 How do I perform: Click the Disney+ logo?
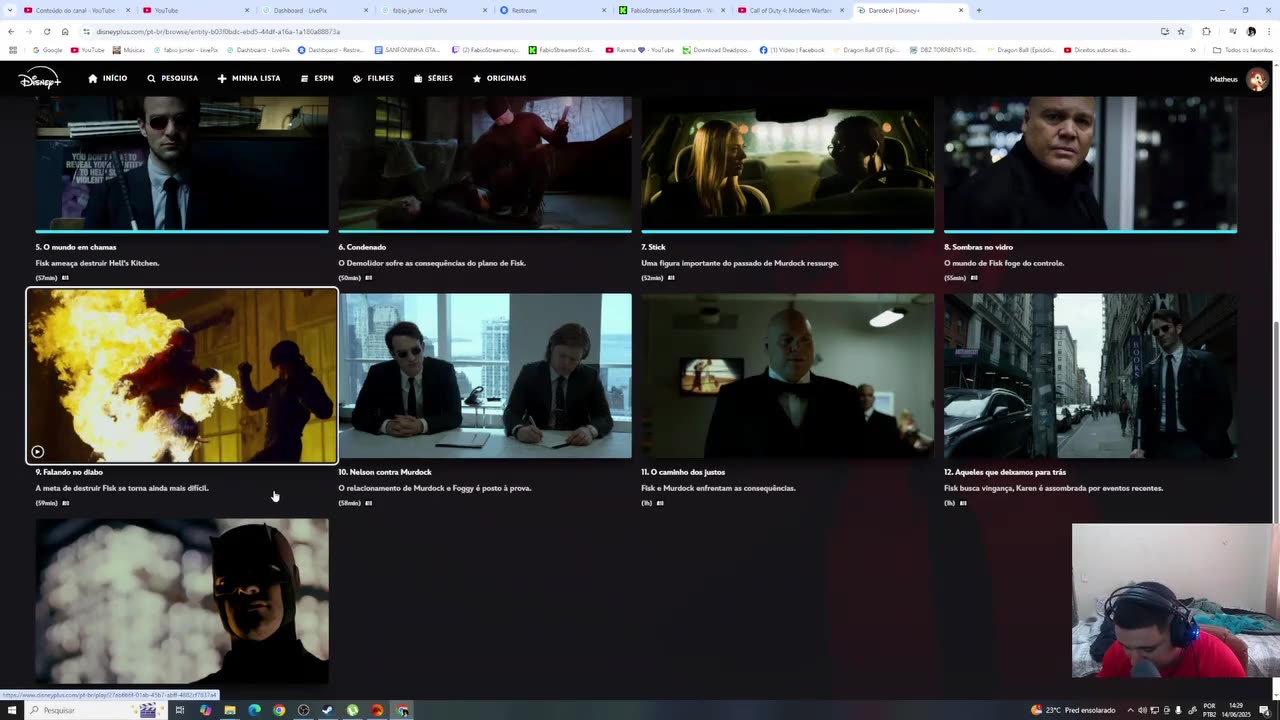[x=40, y=78]
